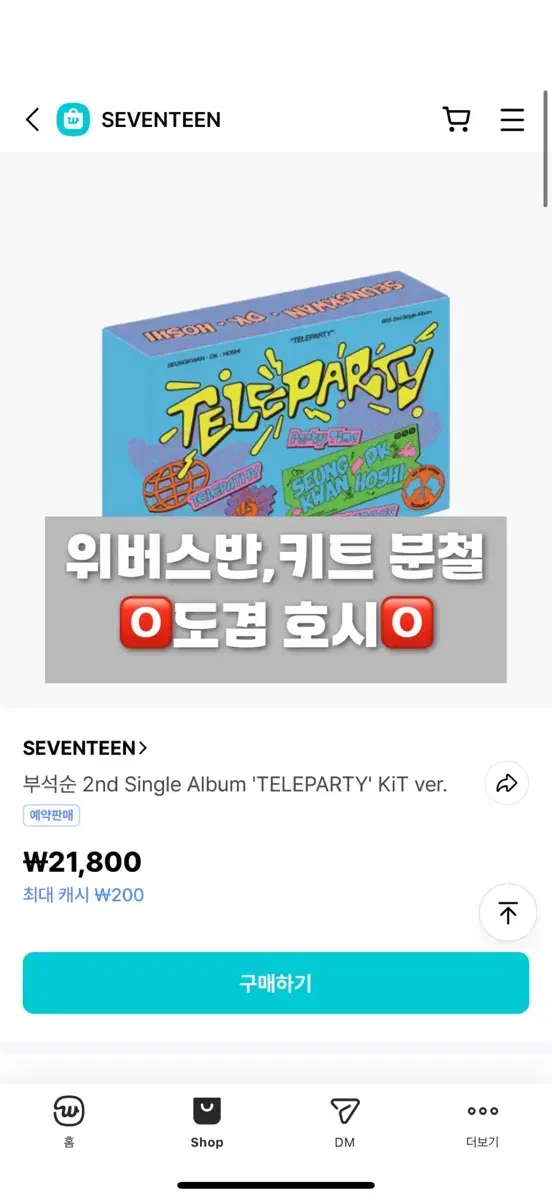Go back using the left arrow icon
The image size is (552, 1200).
[x=32, y=120]
